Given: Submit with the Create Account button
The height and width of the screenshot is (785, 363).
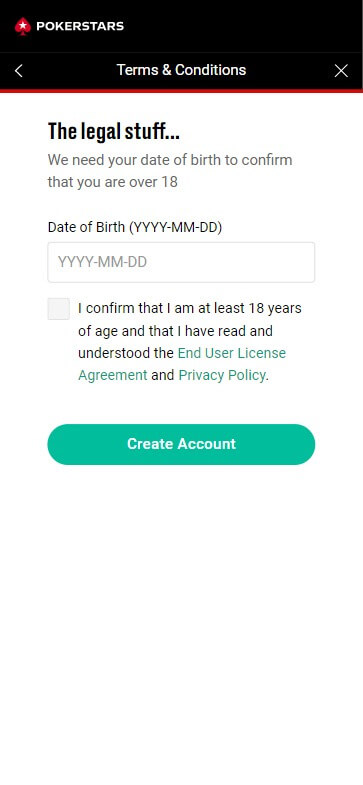Looking at the screenshot, I should point(181,444).
